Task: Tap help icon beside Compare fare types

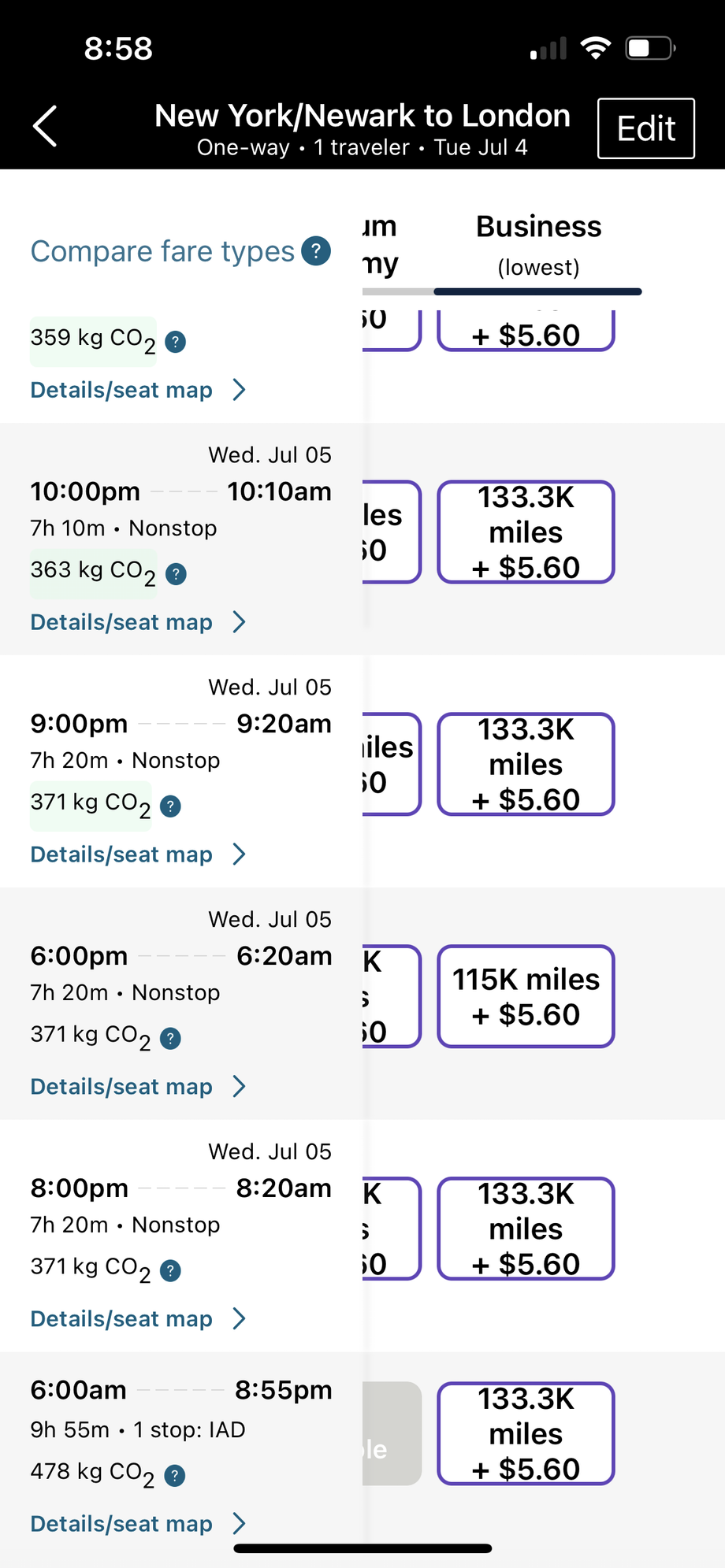Action: [x=316, y=251]
